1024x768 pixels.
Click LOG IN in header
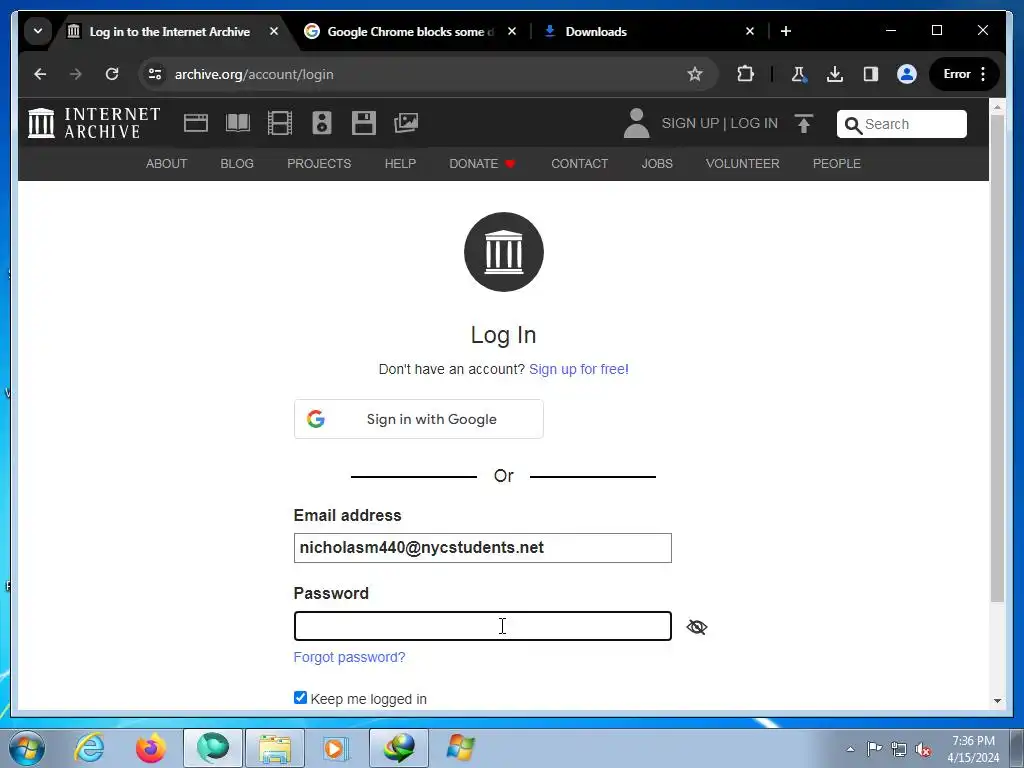[x=754, y=123]
